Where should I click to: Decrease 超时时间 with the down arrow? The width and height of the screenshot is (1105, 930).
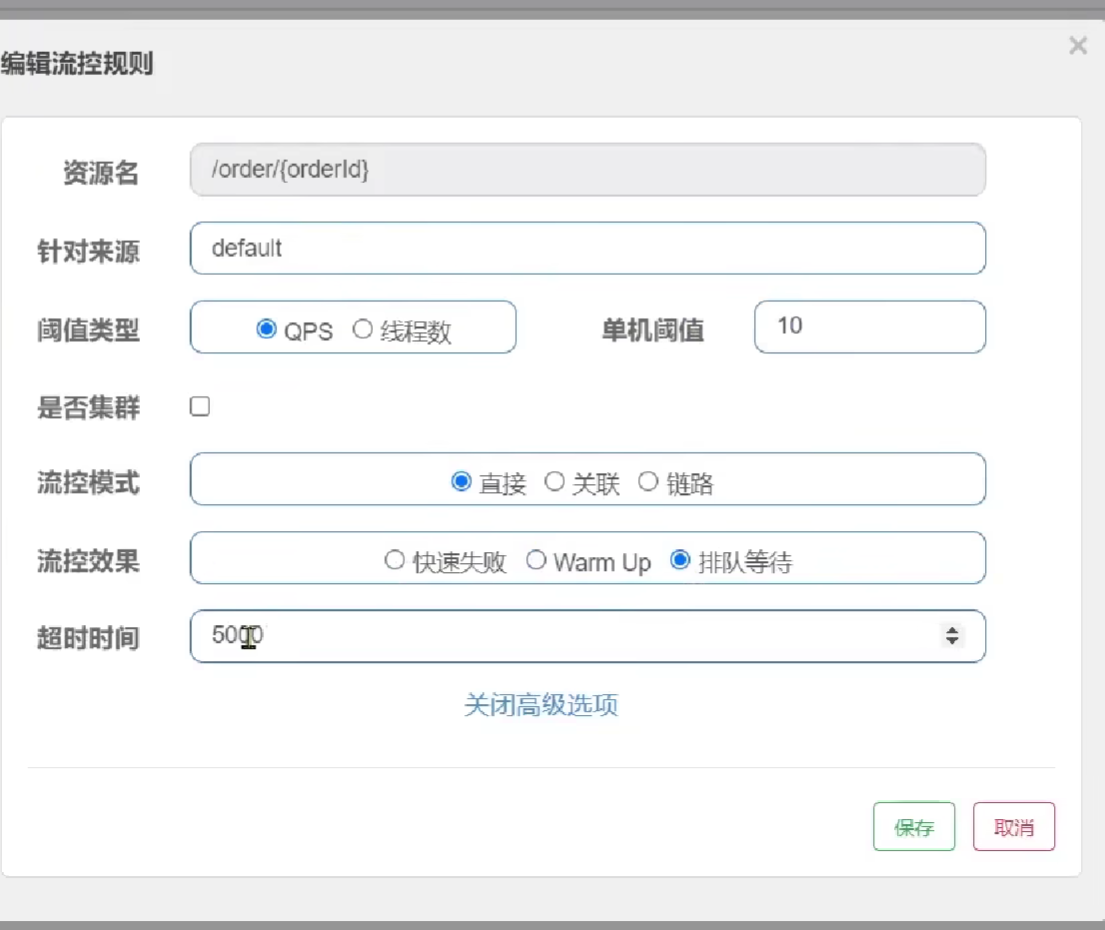[952, 641]
